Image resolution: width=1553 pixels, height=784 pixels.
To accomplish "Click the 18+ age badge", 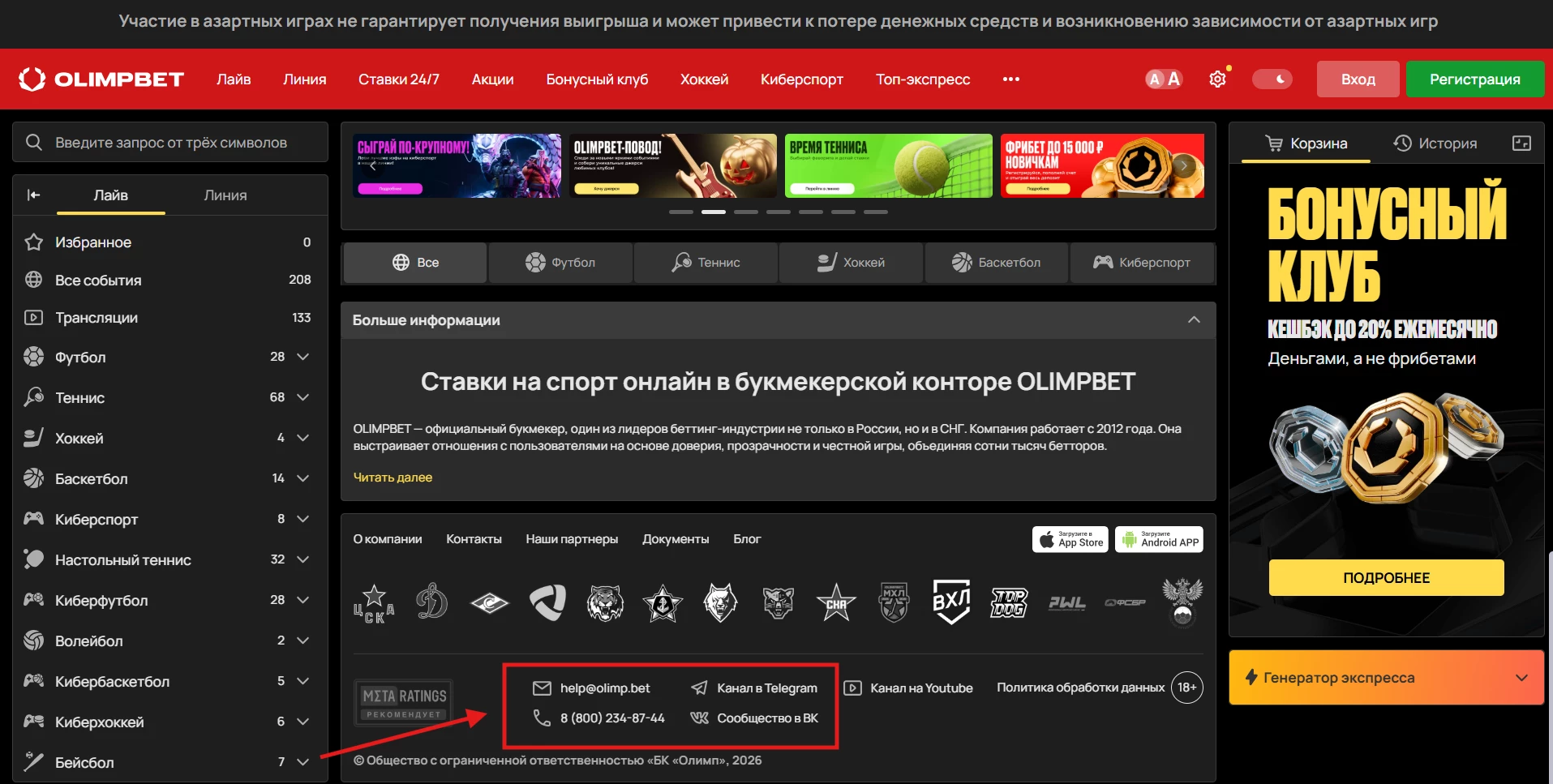I will pyautogui.click(x=1187, y=688).
